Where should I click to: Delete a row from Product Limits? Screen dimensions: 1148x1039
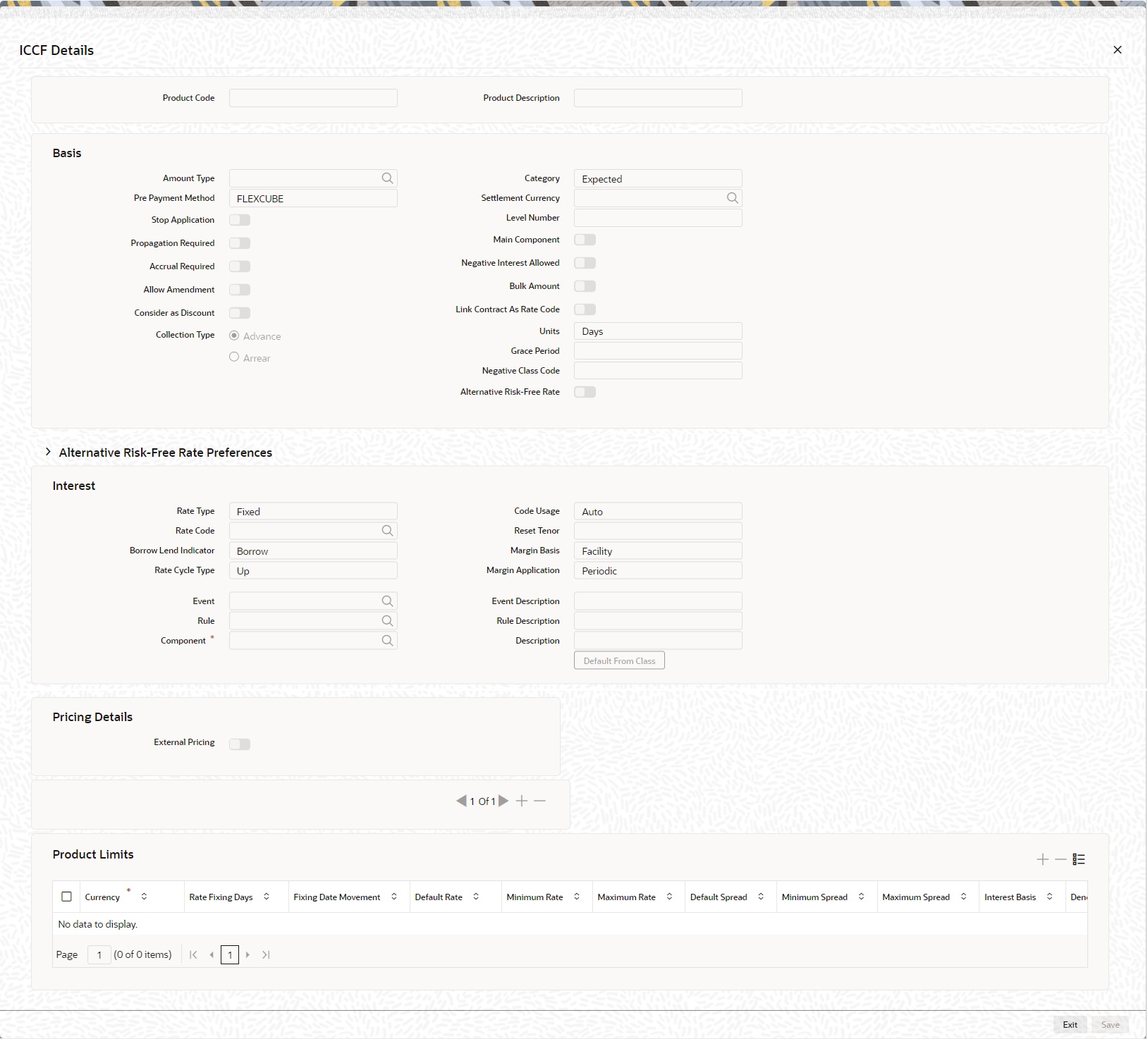click(1061, 859)
